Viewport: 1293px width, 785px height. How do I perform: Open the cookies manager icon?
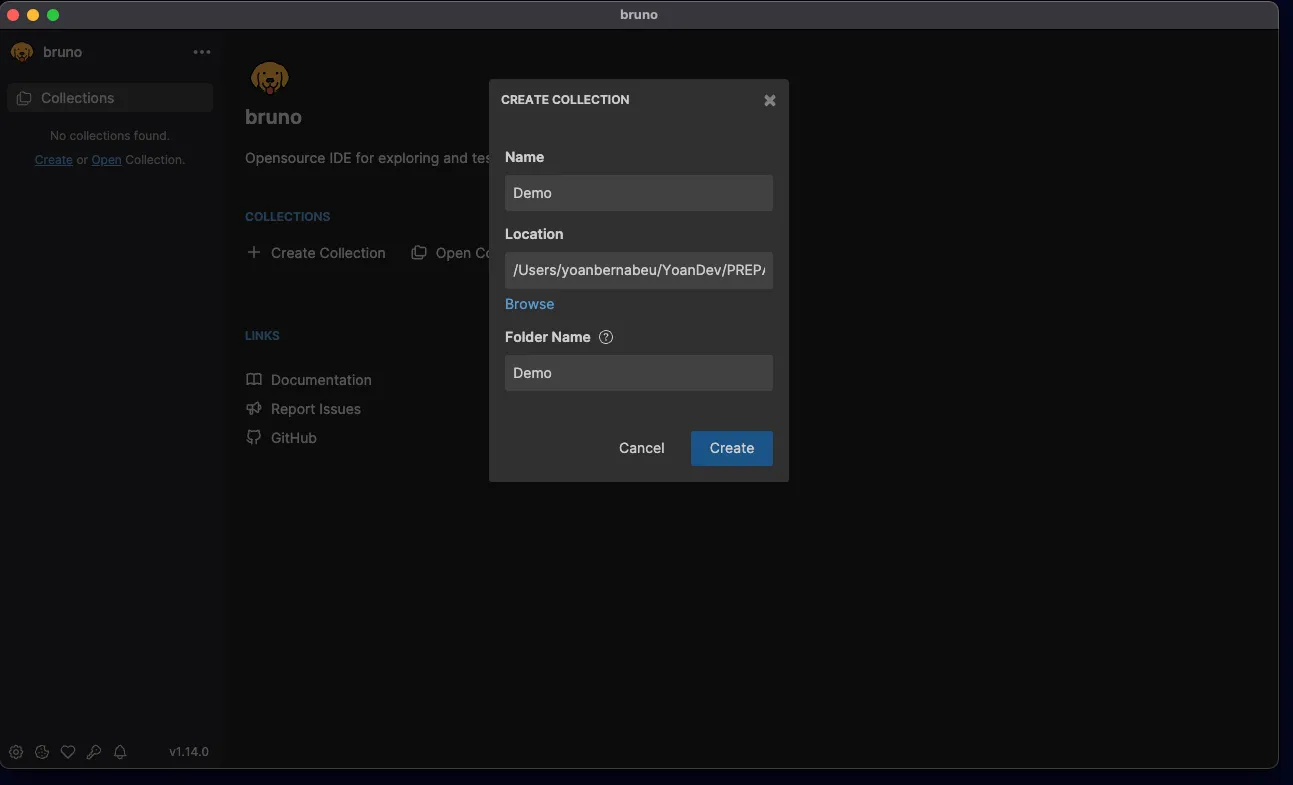[42, 752]
